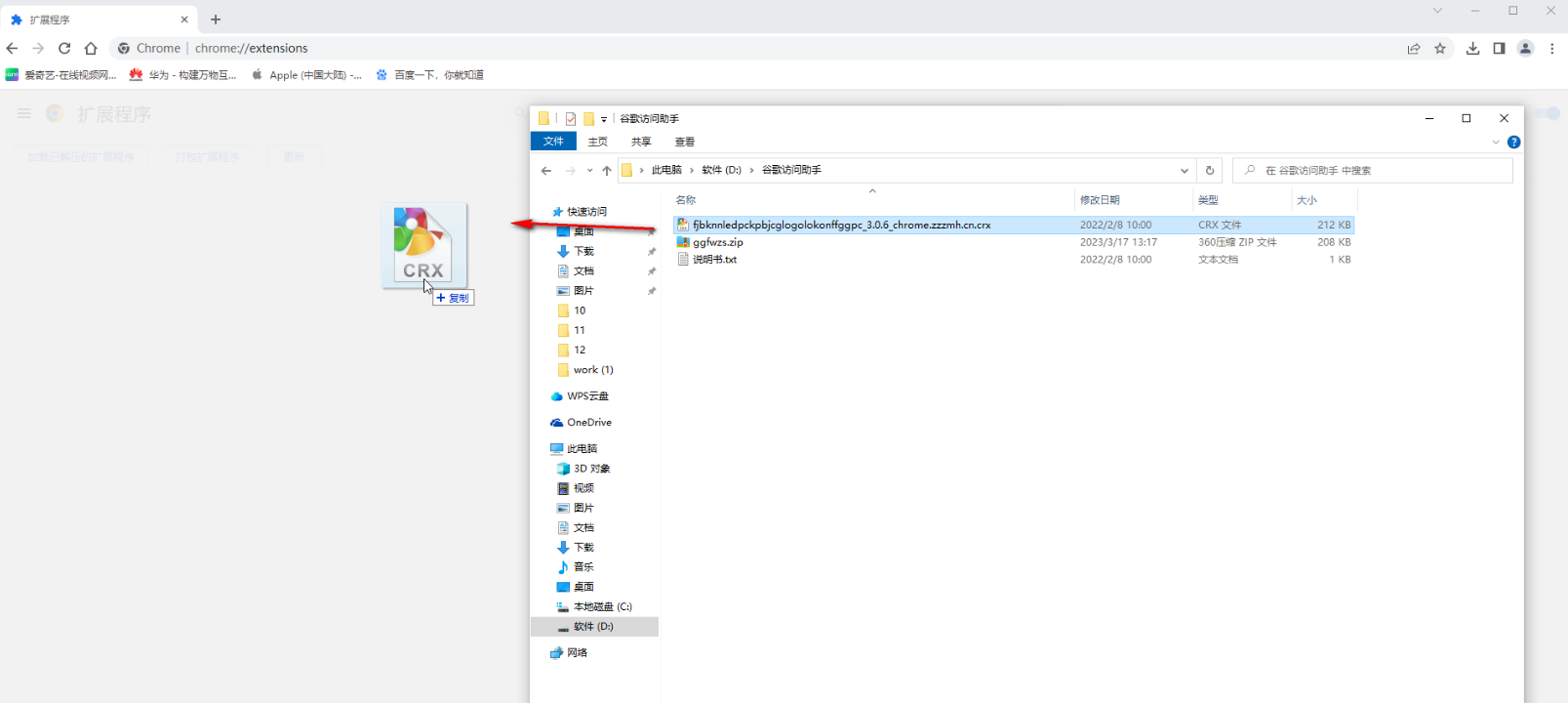Screen dimensions: 1568x703
Task: Open the 华为 bookmark
Action: click(183, 74)
